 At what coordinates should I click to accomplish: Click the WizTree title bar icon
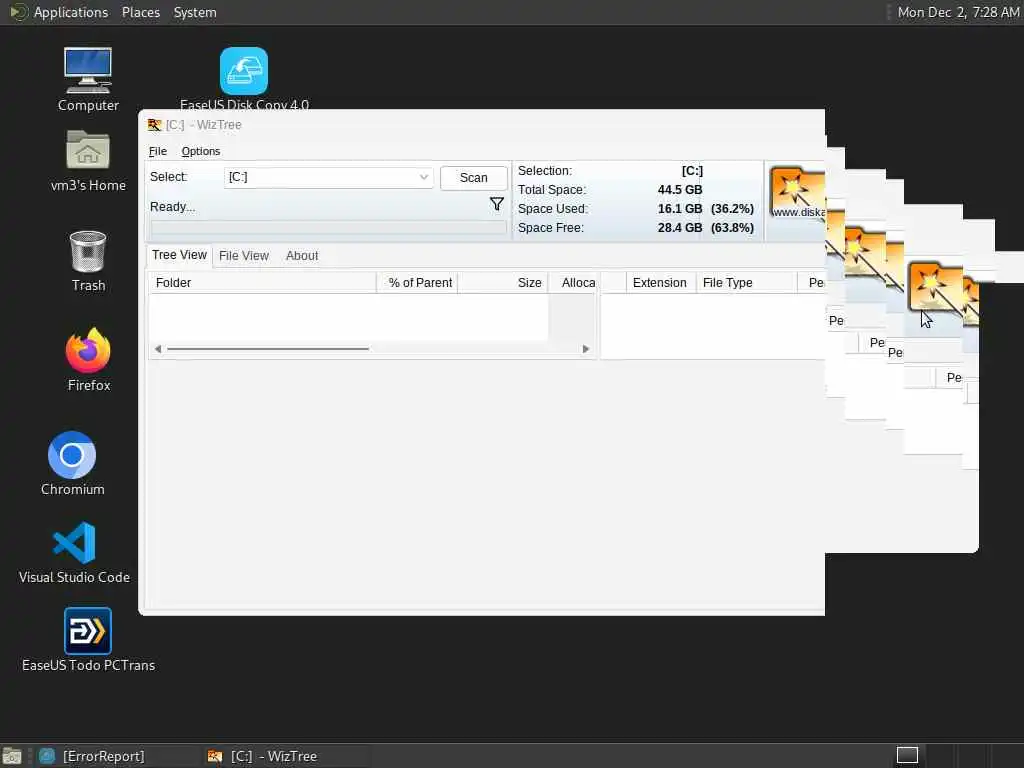(154, 125)
